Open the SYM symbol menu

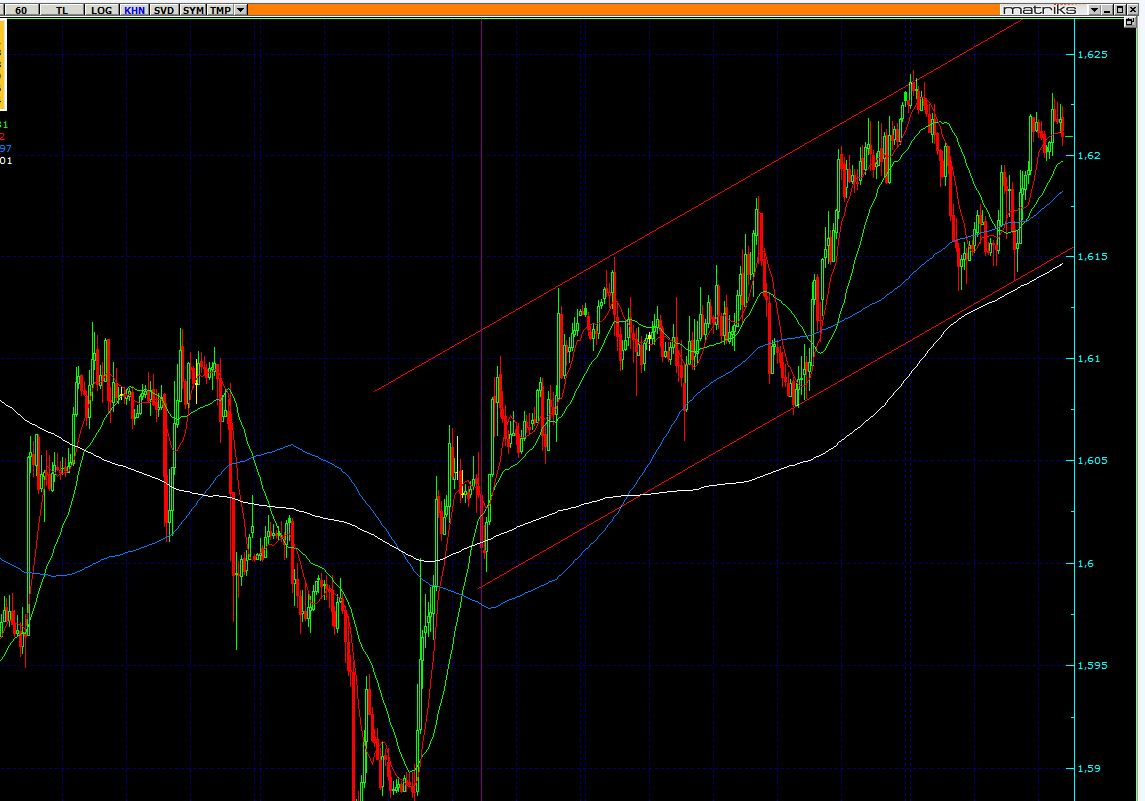(x=194, y=9)
